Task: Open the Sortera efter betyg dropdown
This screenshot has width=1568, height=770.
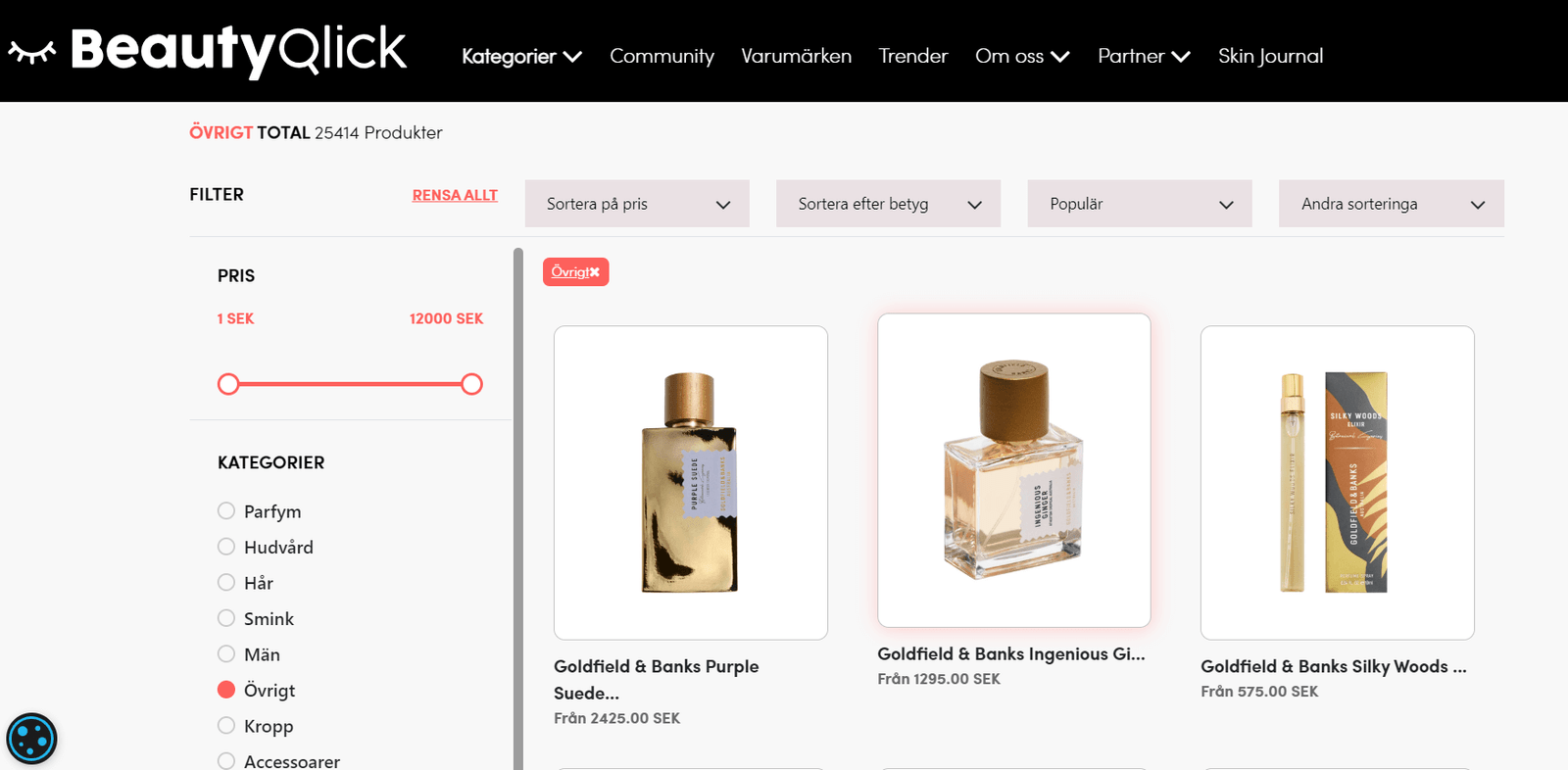Action: (x=888, y=204)
